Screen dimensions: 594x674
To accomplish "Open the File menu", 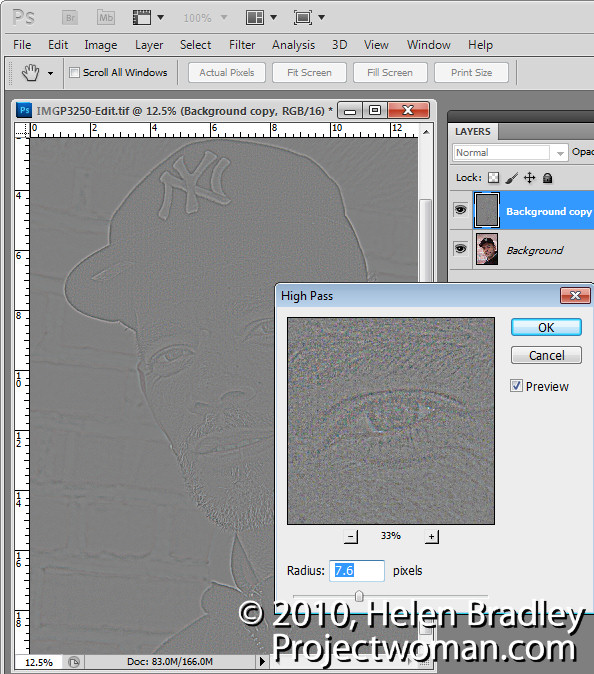I will point(22,45).
